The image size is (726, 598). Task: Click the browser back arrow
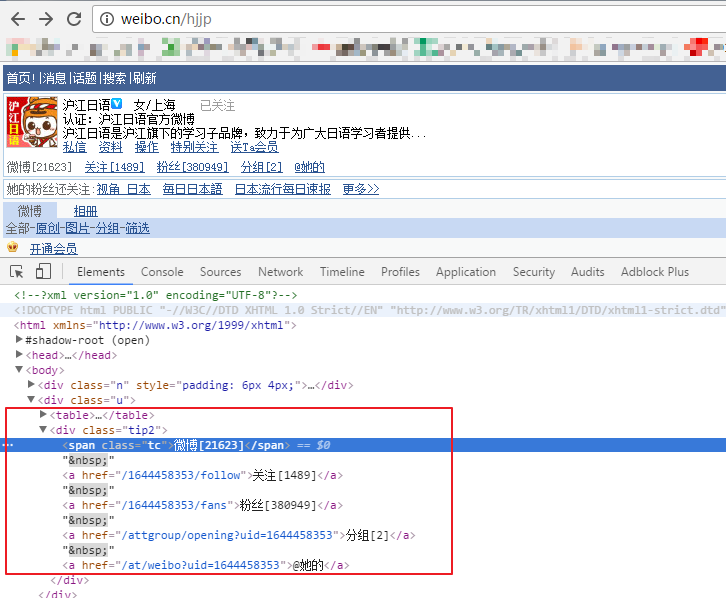point(18,19)
